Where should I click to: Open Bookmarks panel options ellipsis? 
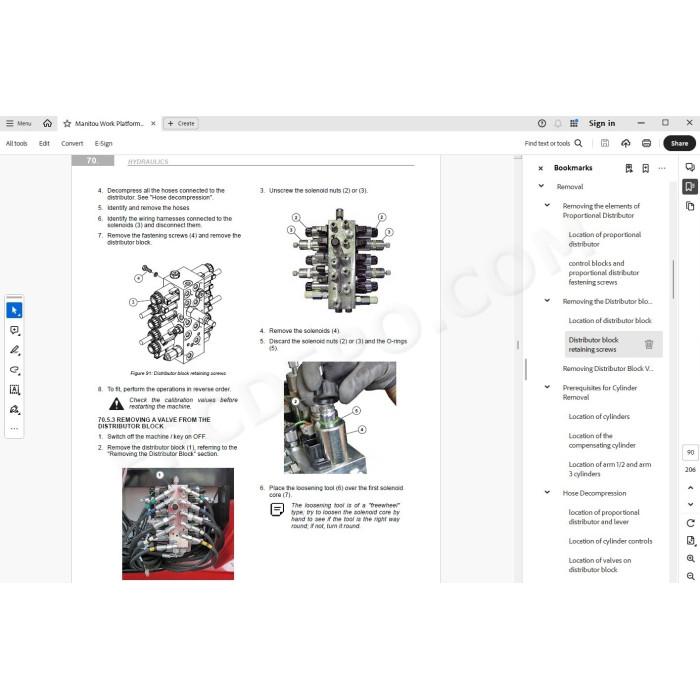click(x=662, y=168)
